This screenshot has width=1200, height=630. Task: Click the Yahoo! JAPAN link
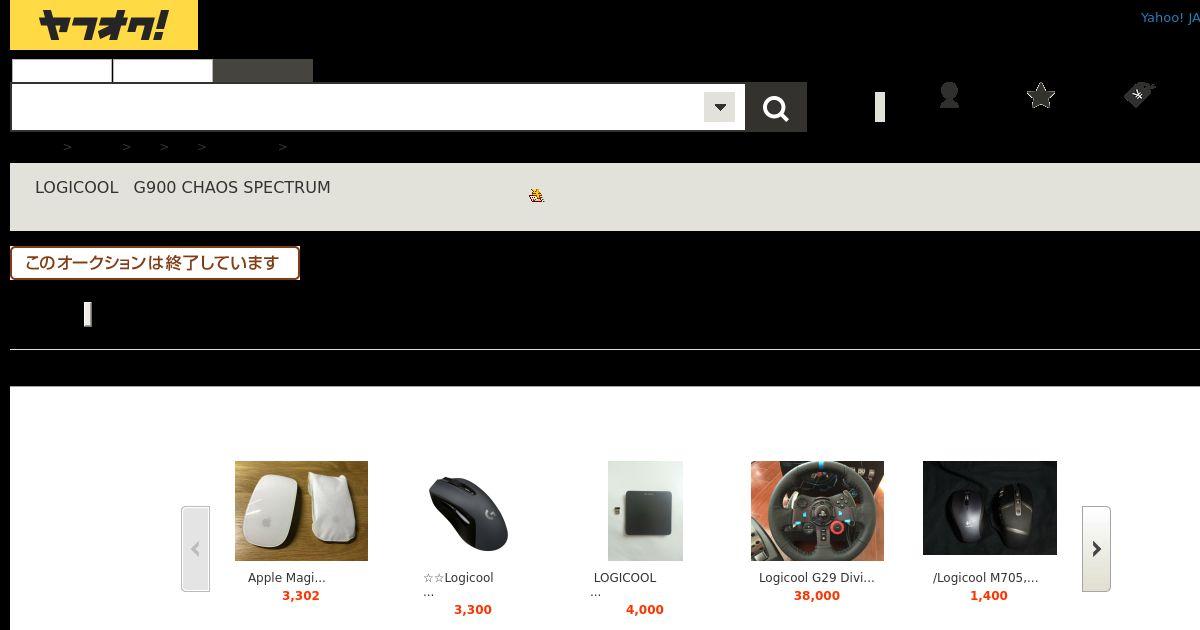coord(1170,18)
